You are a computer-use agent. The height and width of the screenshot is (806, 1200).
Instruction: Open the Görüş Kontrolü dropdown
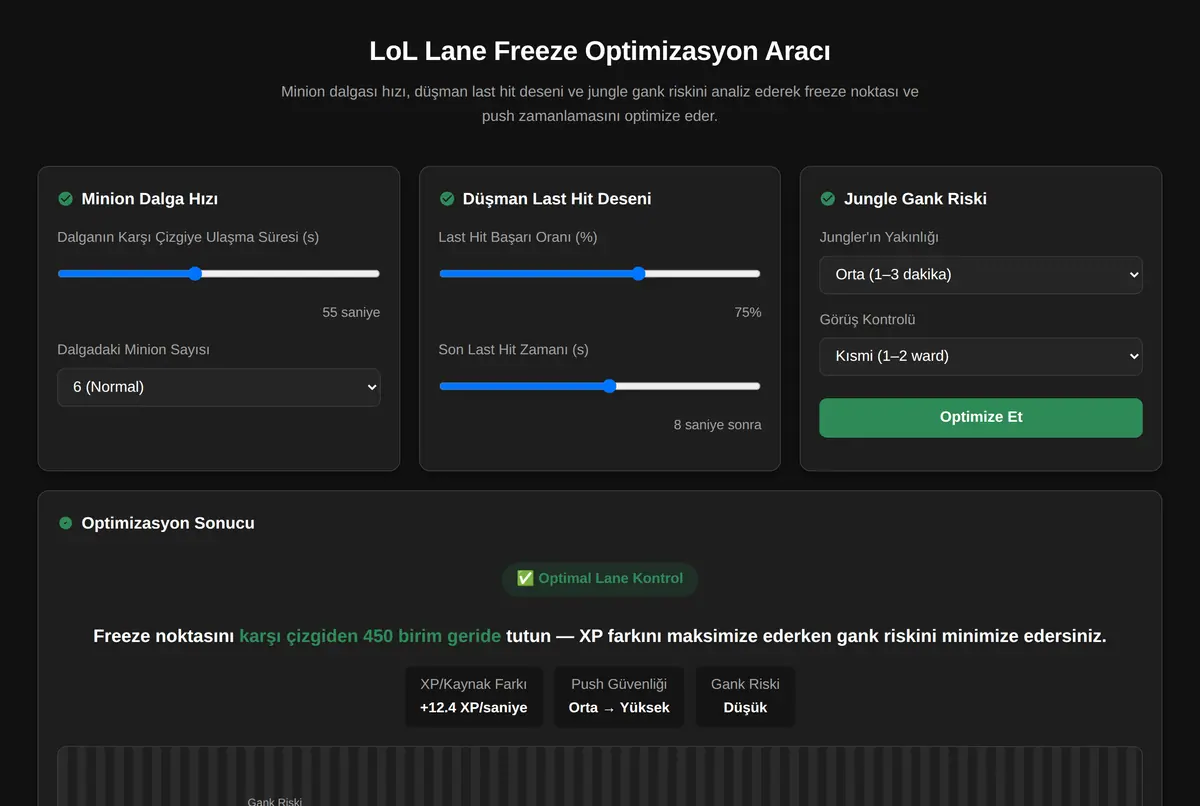tap(981, 356)
